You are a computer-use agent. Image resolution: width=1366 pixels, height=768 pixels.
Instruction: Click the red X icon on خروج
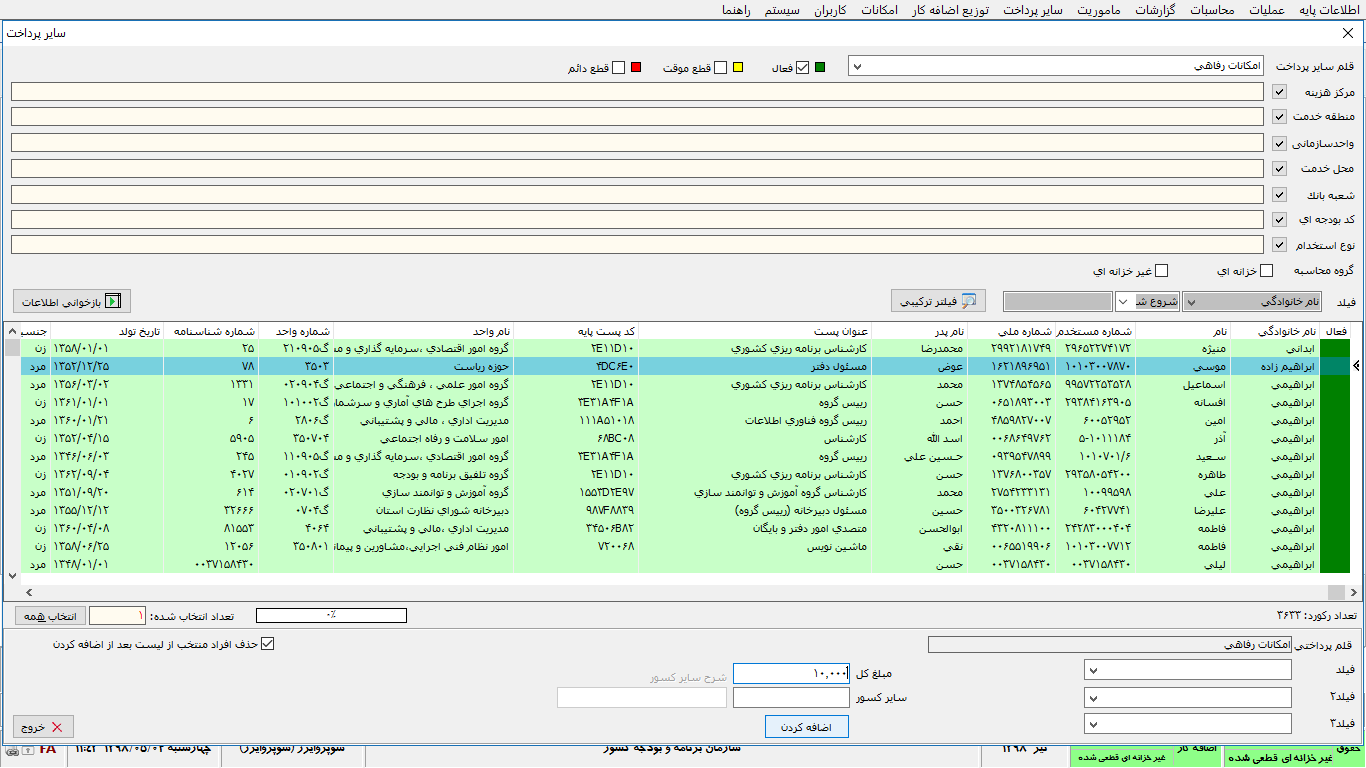[57, 727]
